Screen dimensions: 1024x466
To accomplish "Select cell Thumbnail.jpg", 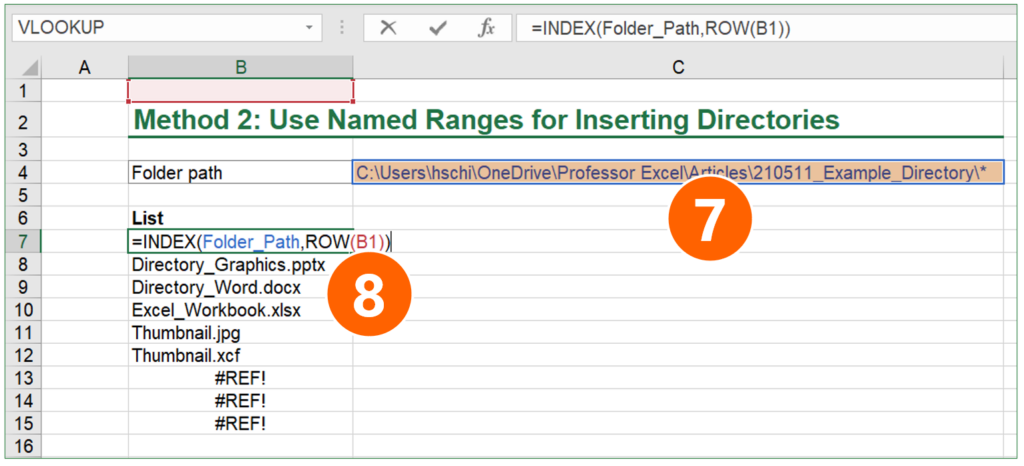I will (240, 333).
